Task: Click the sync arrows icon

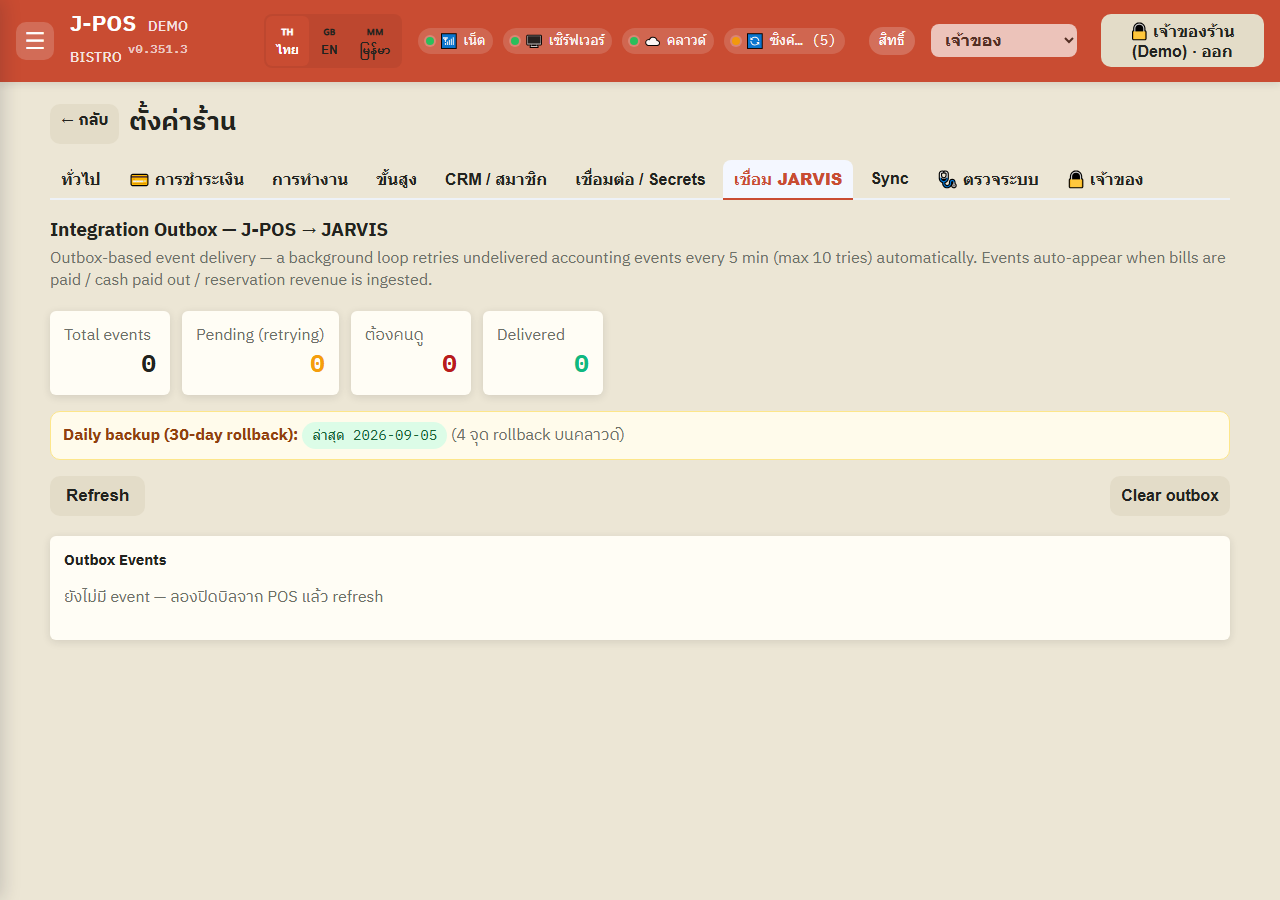Action: point(755,41)
